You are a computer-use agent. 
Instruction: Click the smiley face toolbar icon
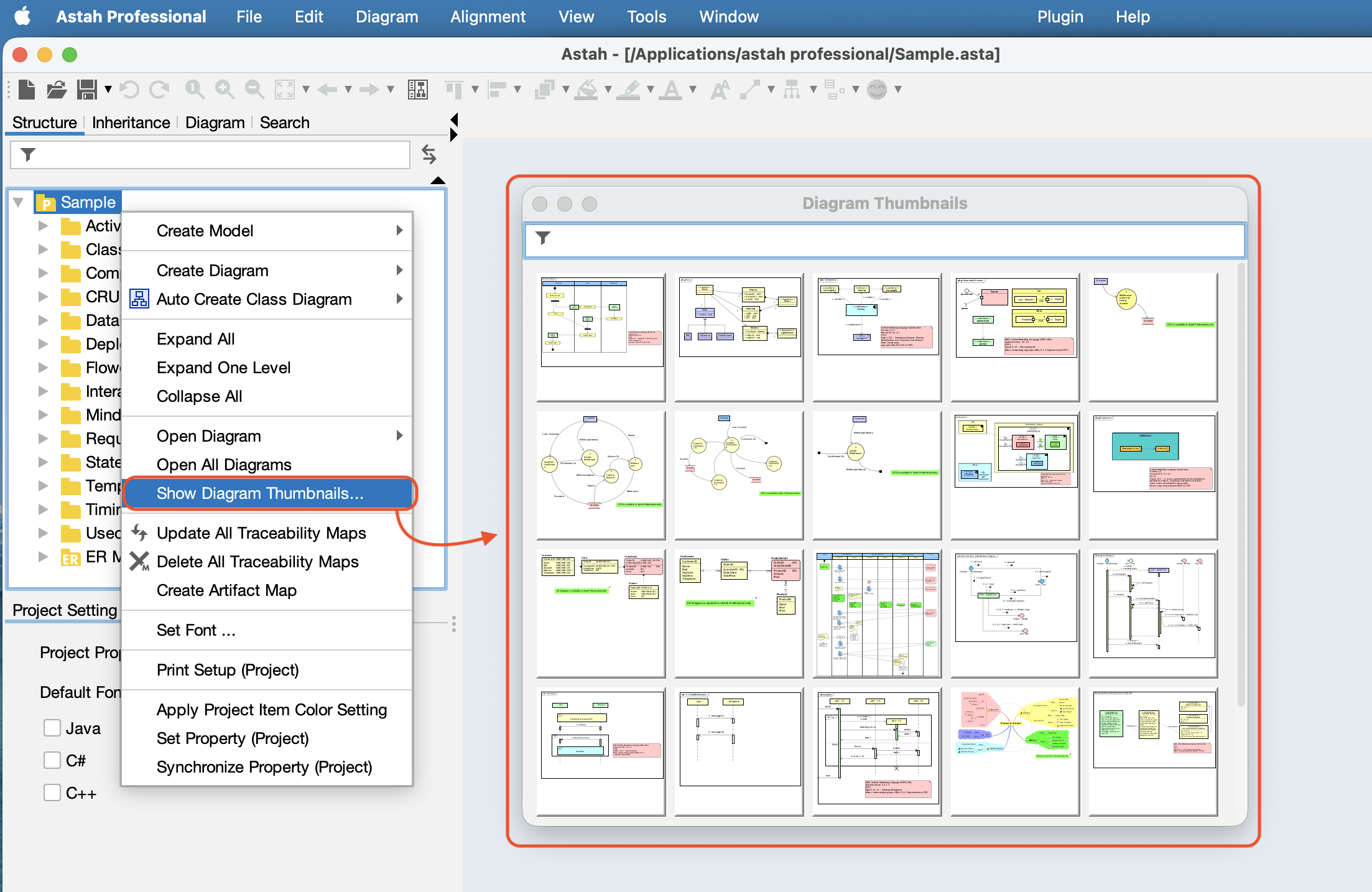pyautogui.click(x=877, y=90)
